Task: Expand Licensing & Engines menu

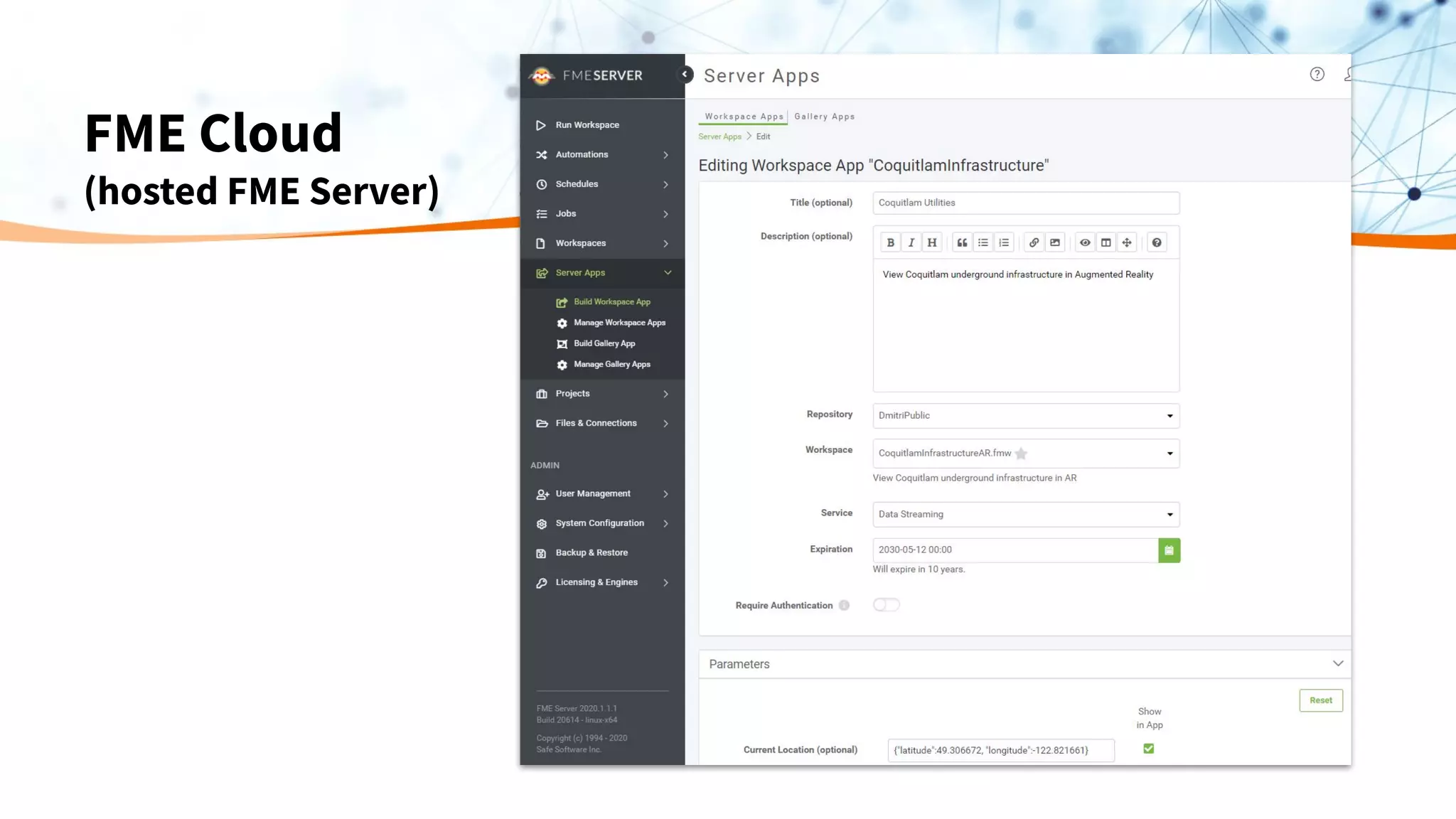Action: [x=602, y=582]
